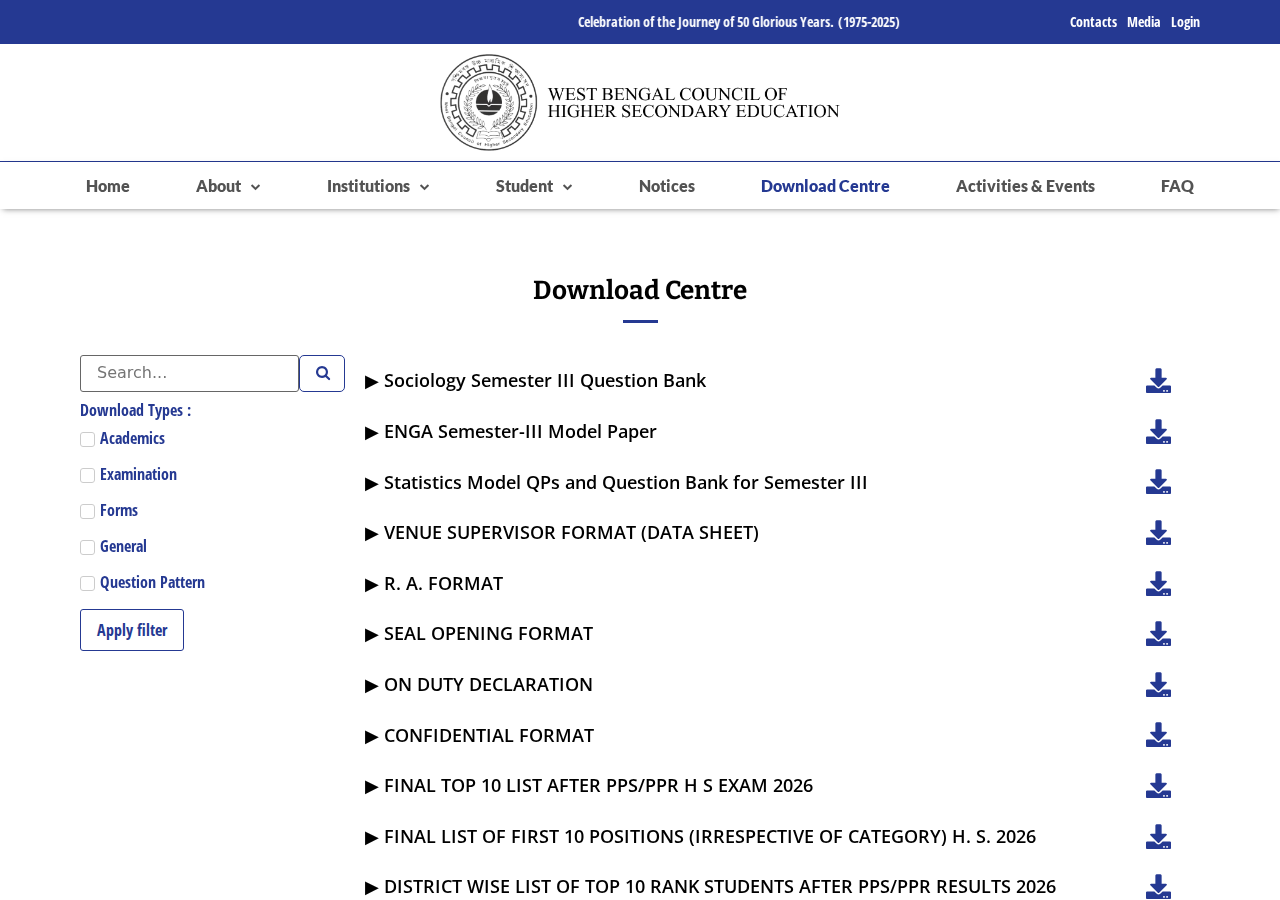Open the Student dropdown menu
Viewport: 1280px width, 900px height.
534,186
